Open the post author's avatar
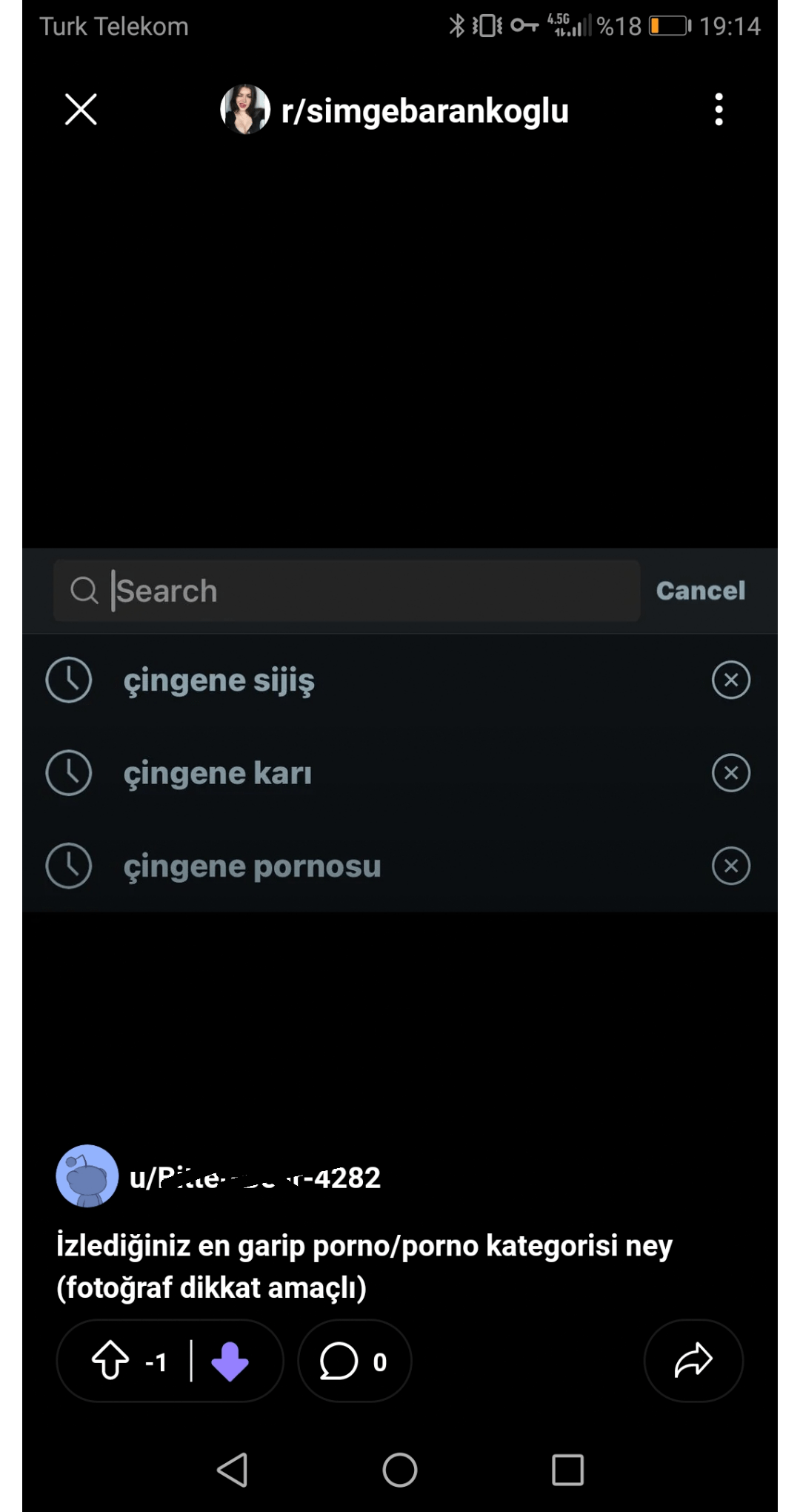The width and height of the screenshot is (800, 1512). click(x=87, y=1176)
